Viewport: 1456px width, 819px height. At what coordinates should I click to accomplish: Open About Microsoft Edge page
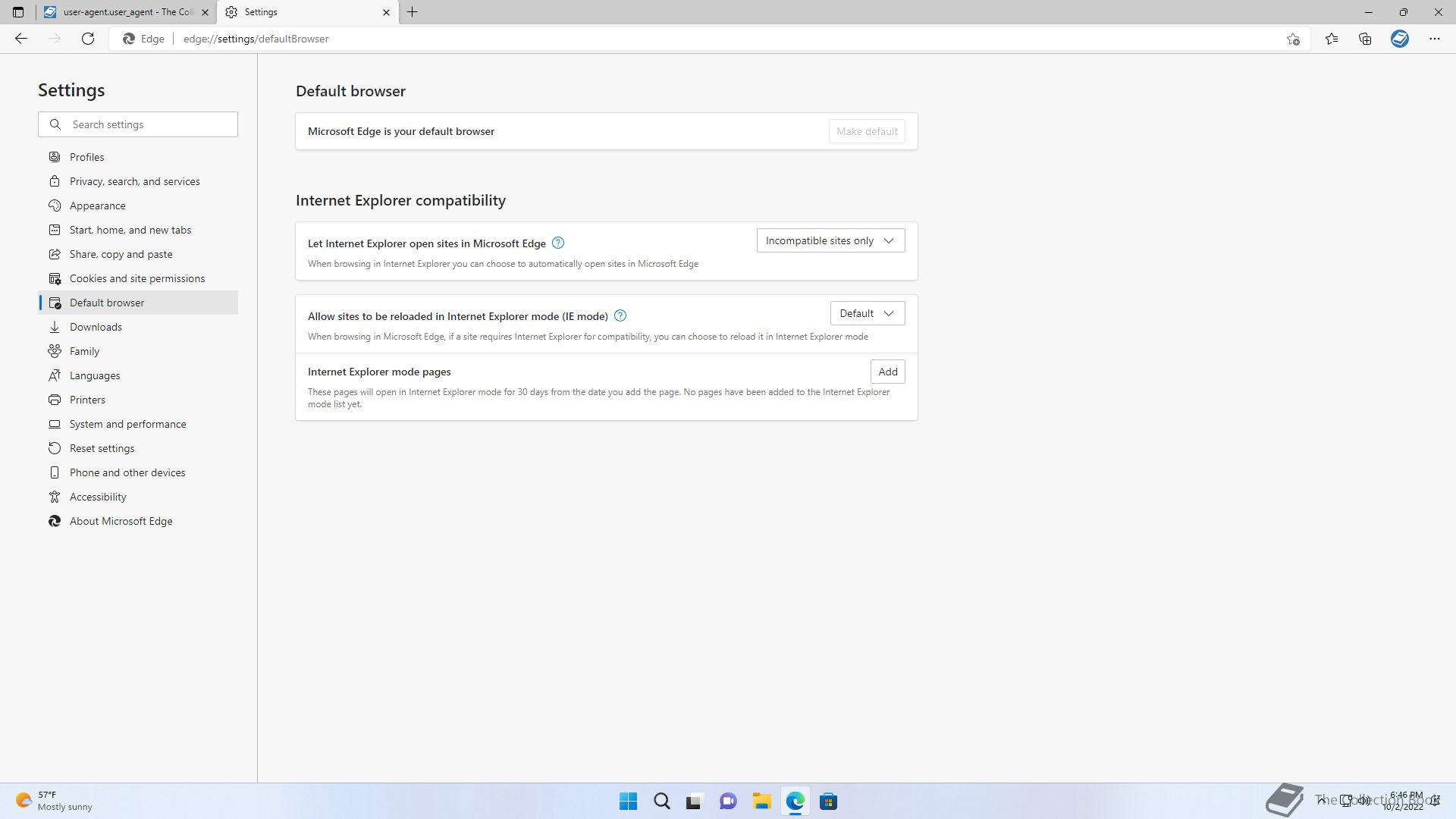tap(138, 521)
